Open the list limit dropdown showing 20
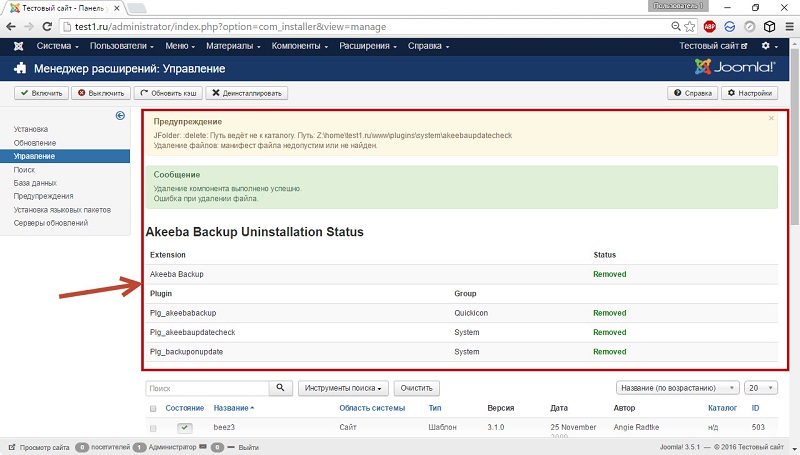 [x=760, y=388]
